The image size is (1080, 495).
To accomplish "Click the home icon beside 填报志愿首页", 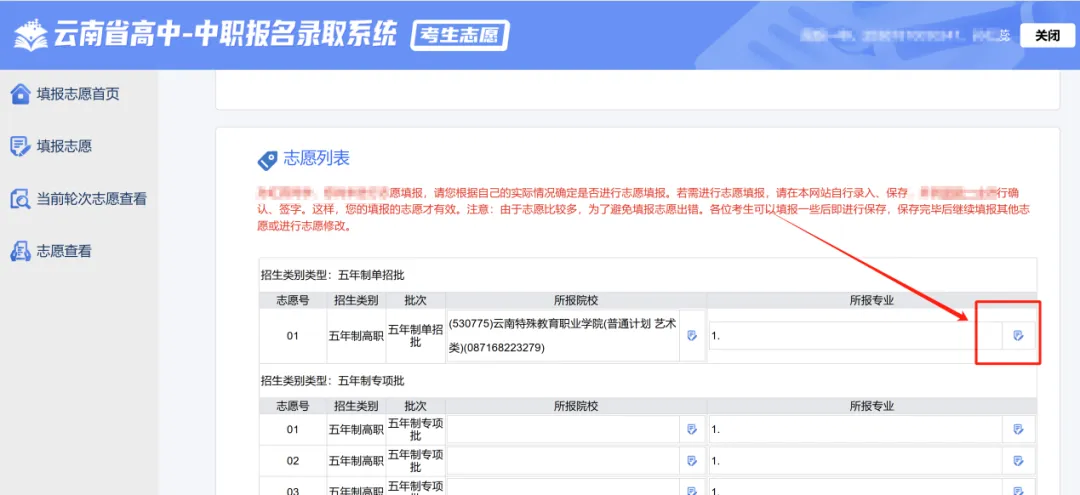I will [x=21, y=94].
